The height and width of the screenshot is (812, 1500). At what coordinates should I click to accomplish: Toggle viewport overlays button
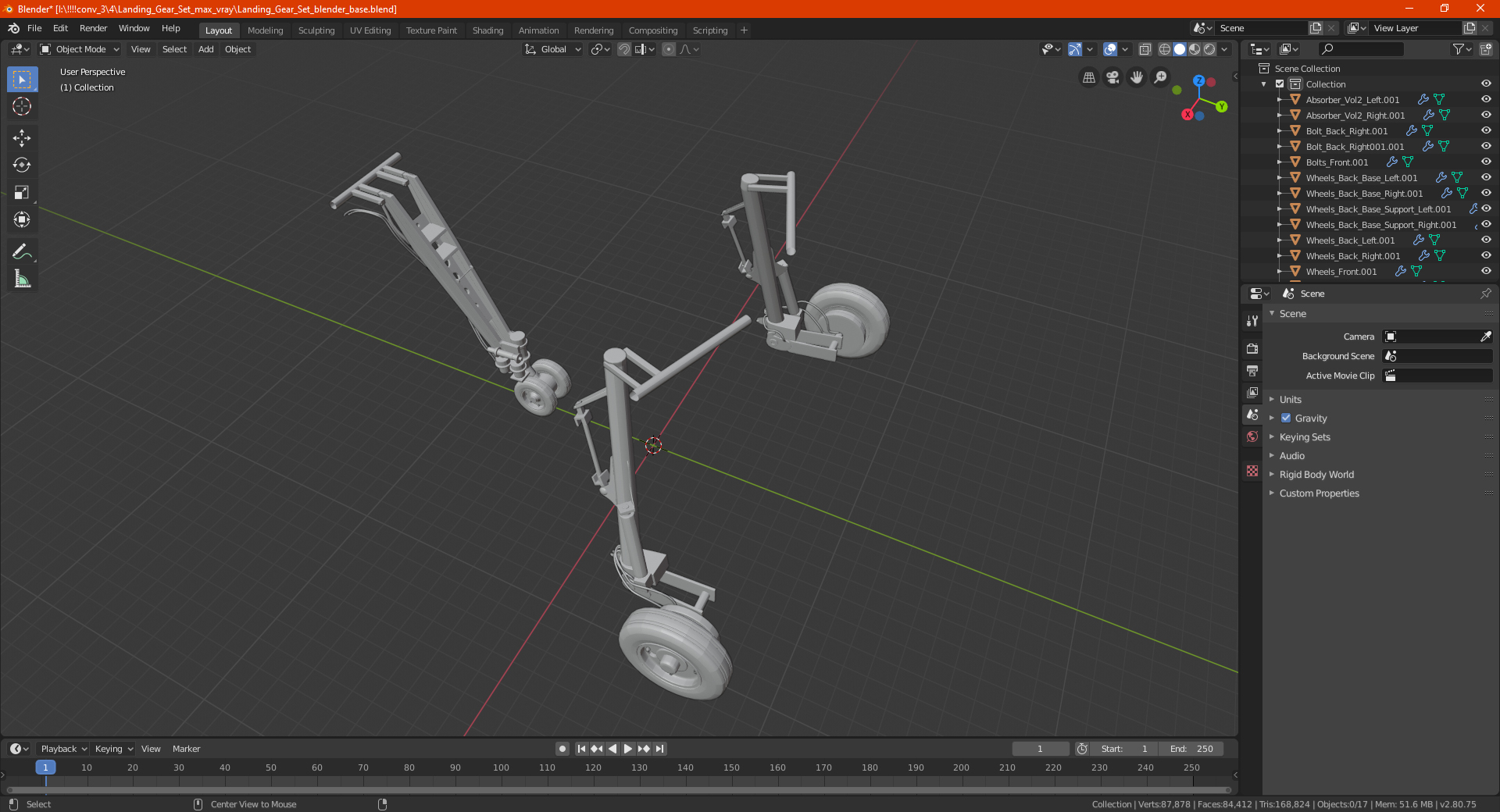click(x=1110, y=49)
